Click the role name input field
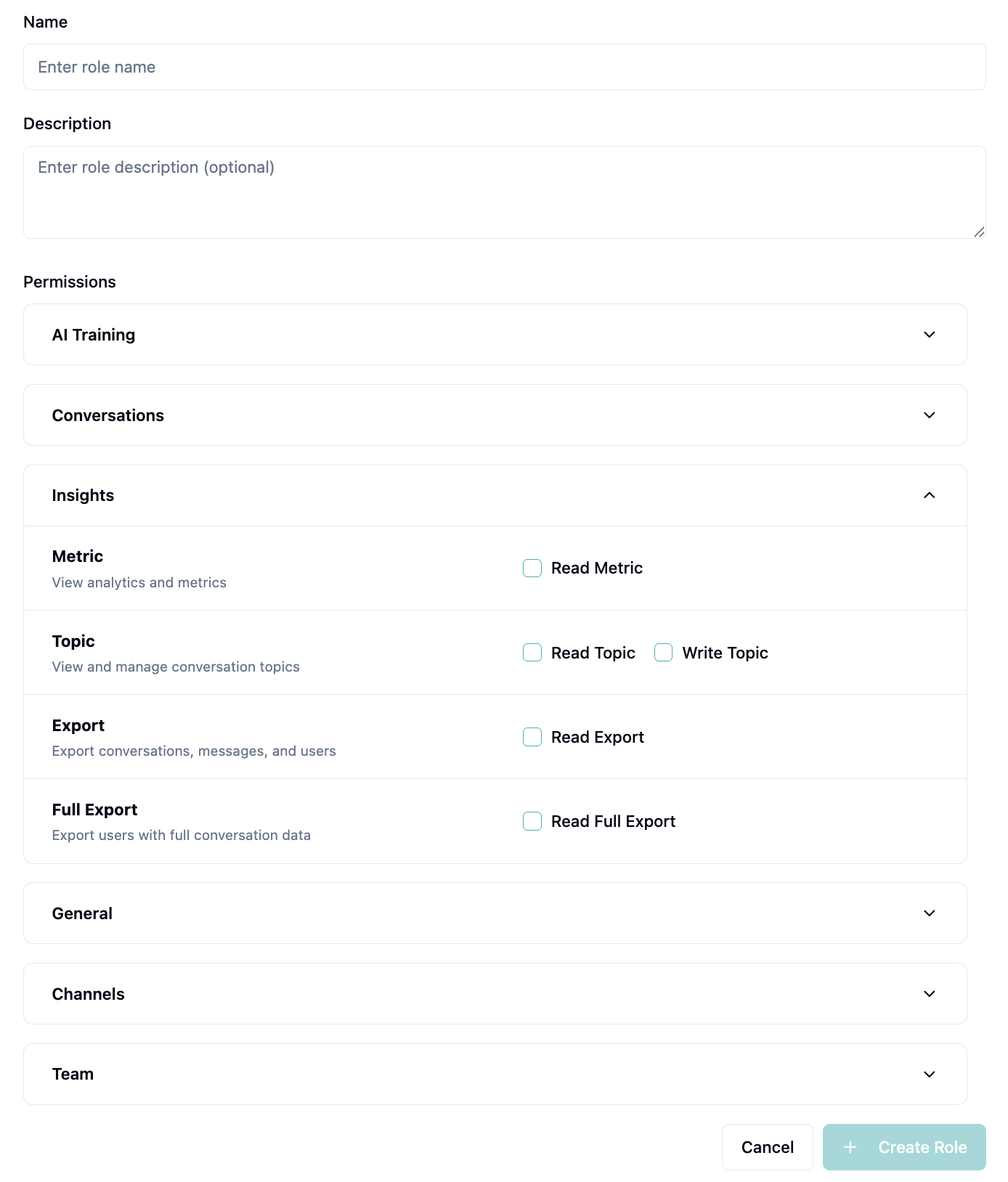This screenshot has height=1182, width=1008. point(504,67)
